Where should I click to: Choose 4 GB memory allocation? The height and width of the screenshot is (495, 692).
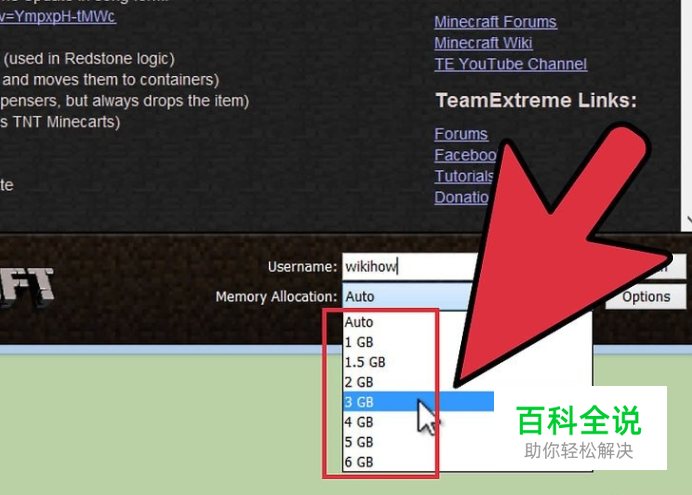coord(418,422)
